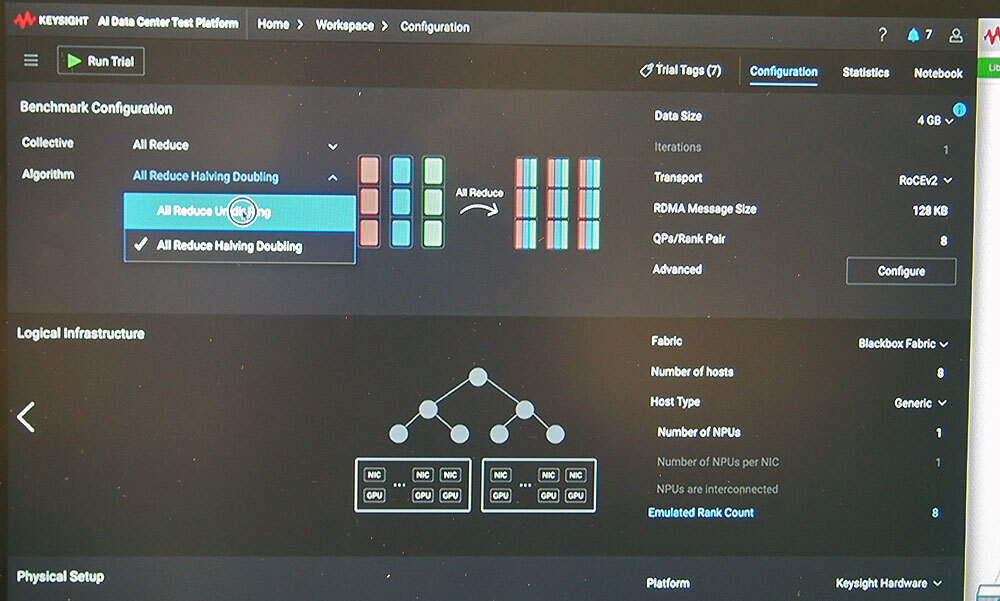Open the user account icon

[955, 35]
